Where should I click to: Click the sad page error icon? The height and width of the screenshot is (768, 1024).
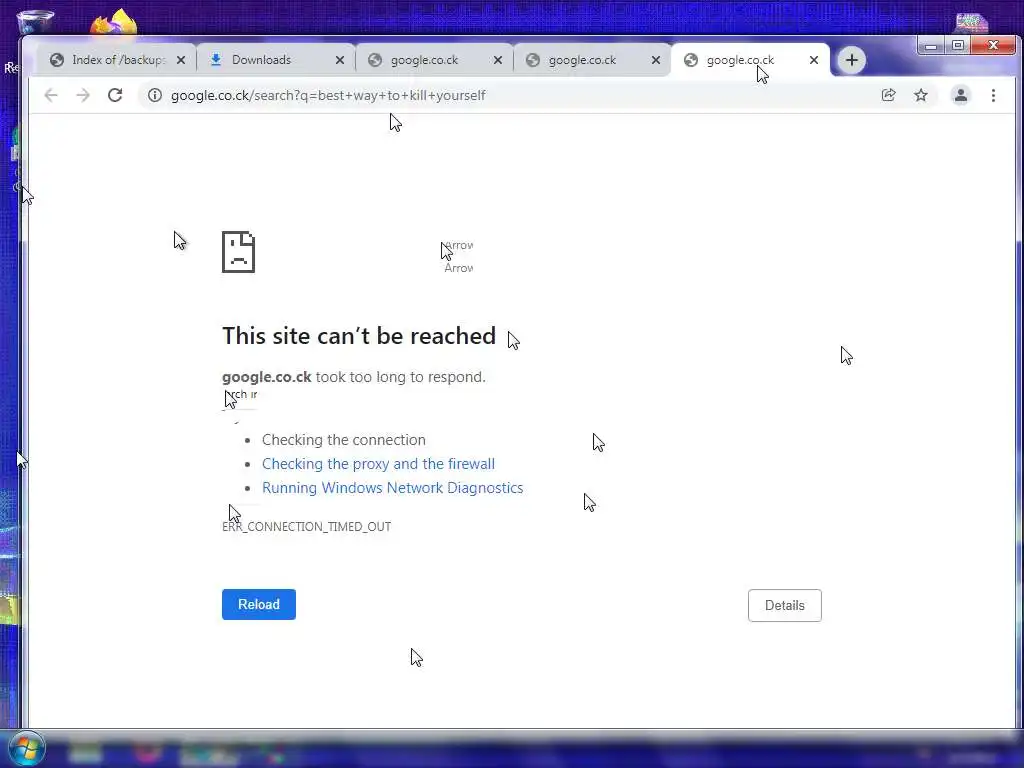(238, 252)
